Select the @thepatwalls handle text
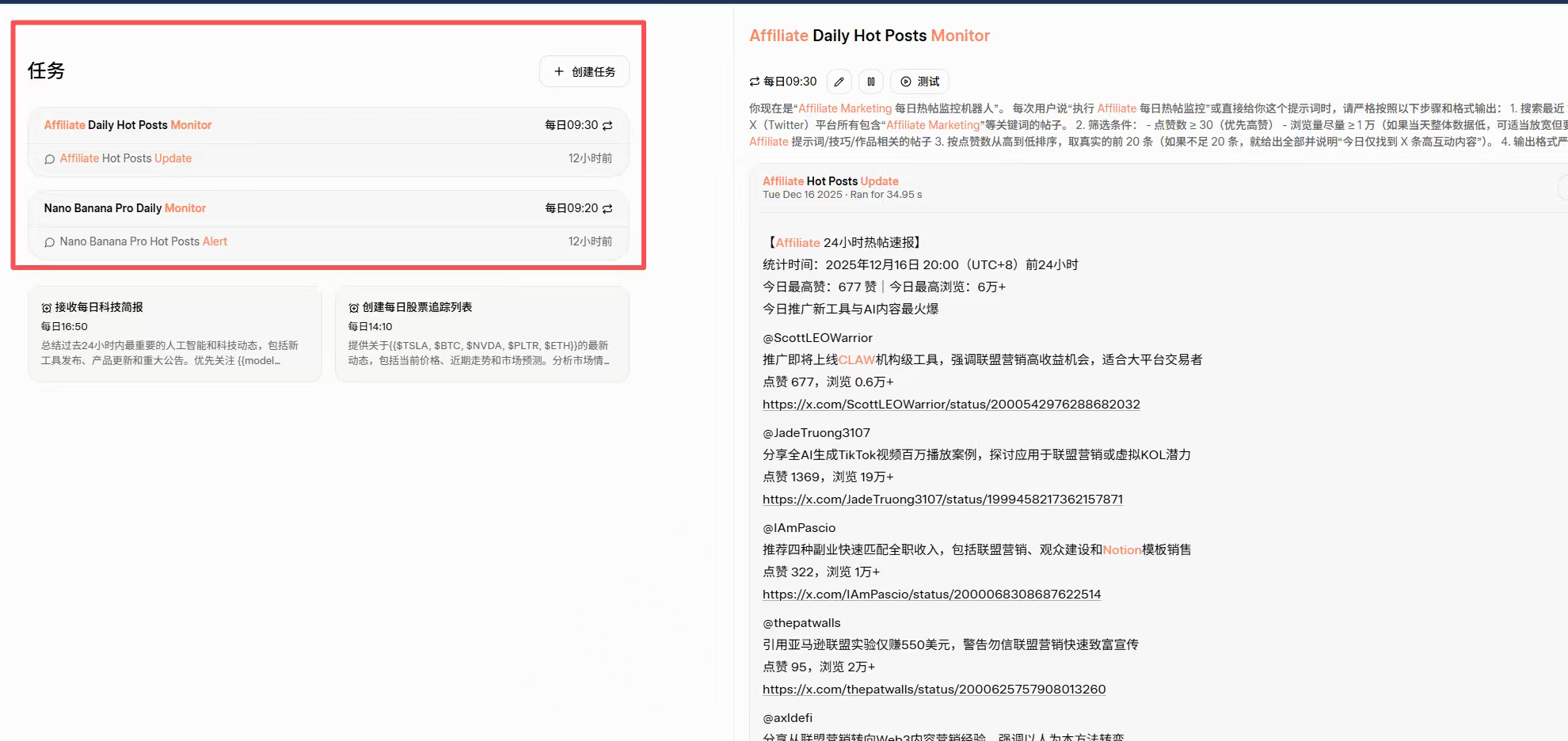The image size is (1568, 741). tap(801, 622)
